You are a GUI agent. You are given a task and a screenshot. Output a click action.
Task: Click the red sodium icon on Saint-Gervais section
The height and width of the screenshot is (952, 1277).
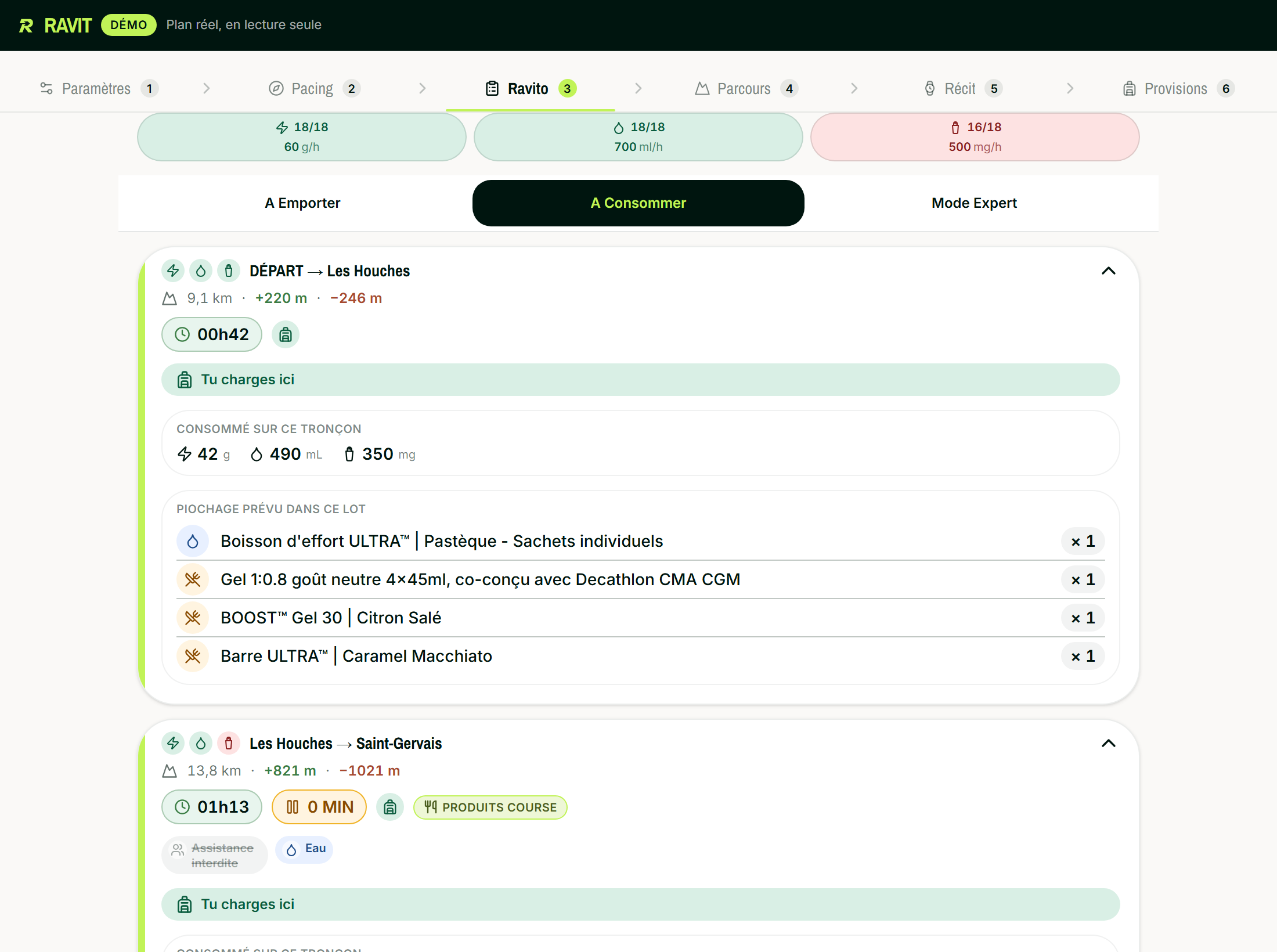(229, 744)
